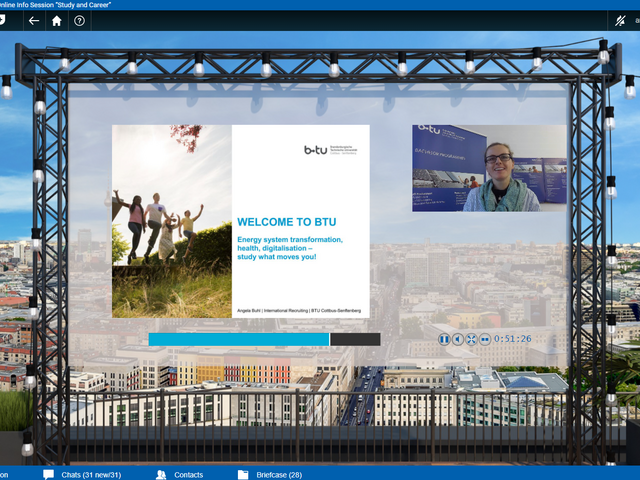
Task: Click the Briefcase folder icon
Action: coord(243,475)
